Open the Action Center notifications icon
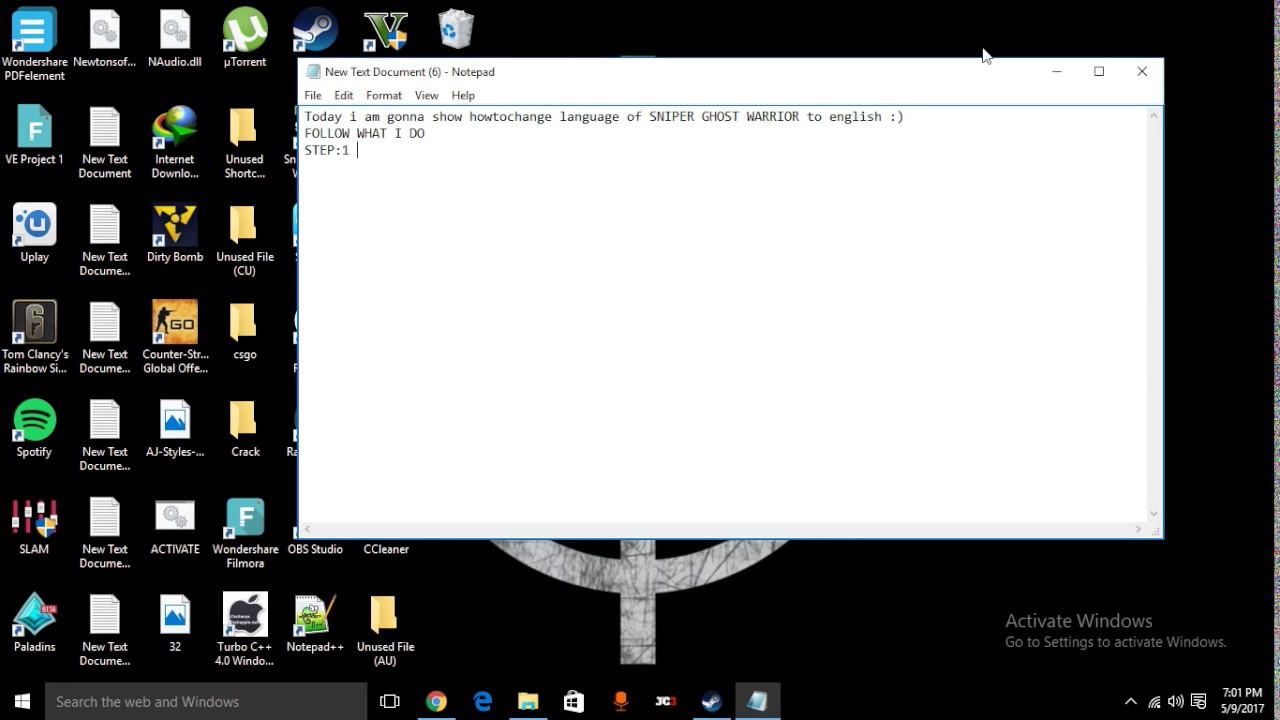Viewport: 1280px width, 720px height. click(x=1199, y=702)
